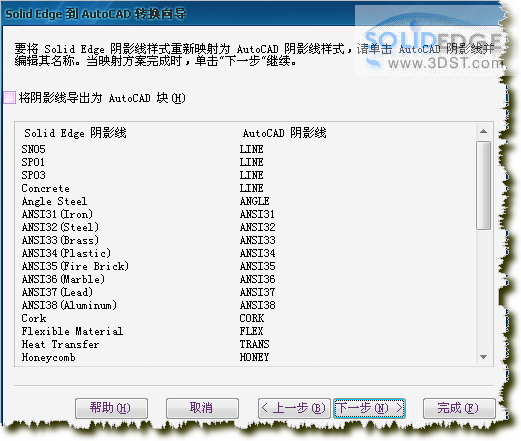Screen dimensions: 521x441
Task: Edit AutoCAD hatch LINE for SP03
Action: tap(252, 175)
